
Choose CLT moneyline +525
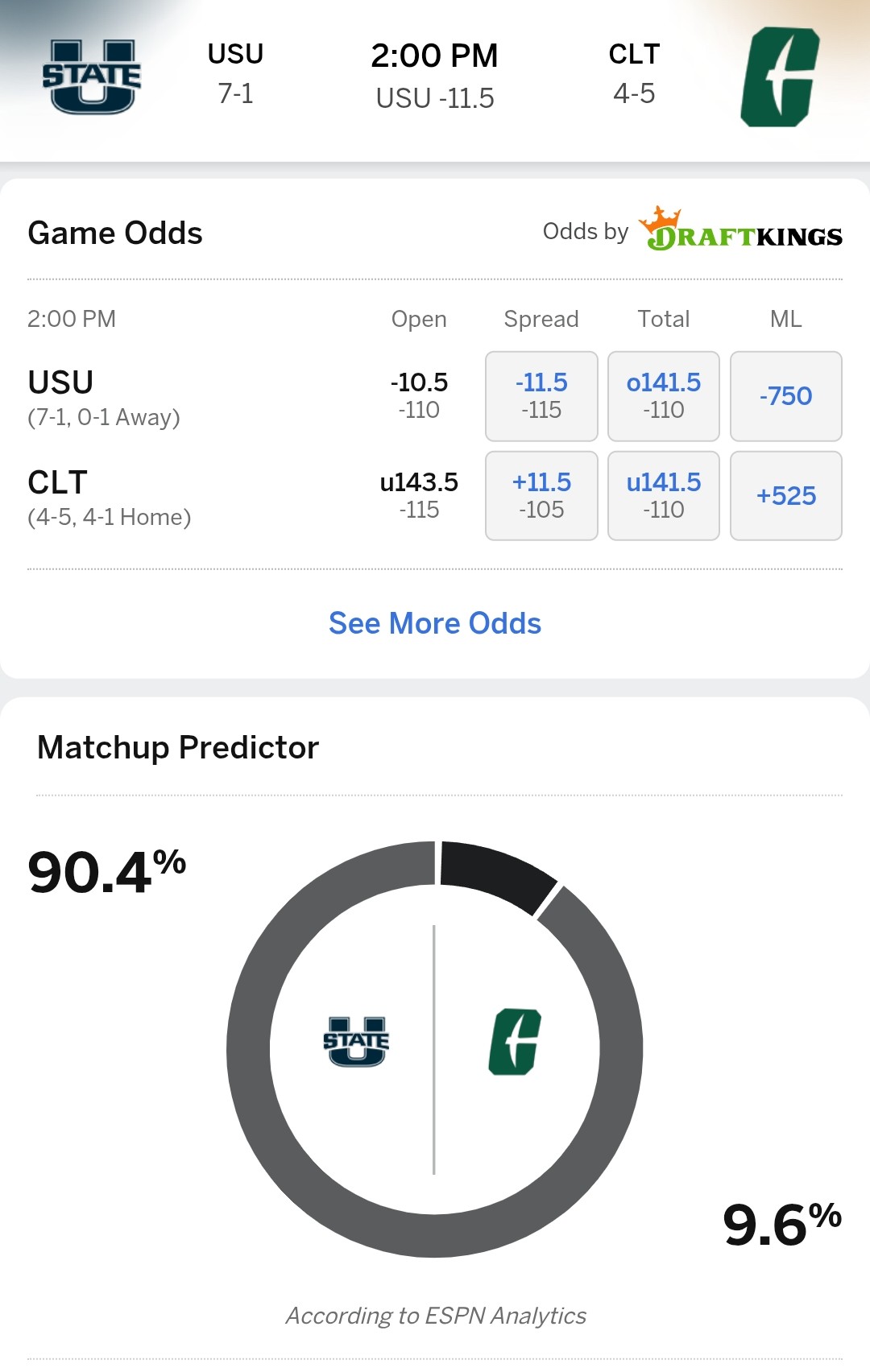[x=786, y=496]
